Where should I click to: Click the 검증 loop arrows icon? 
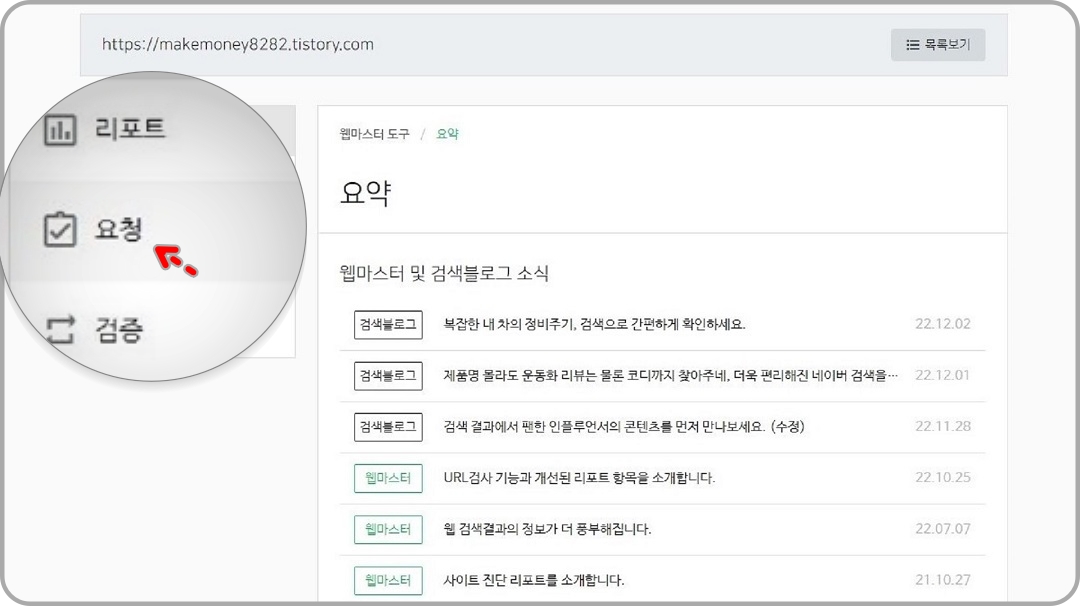point(60,329)
